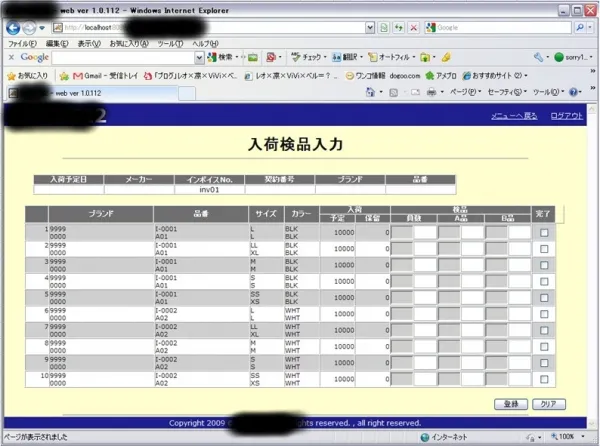Image resolution: width=600 pixels, height=446 pixels.
Task: Open the ツール(T) menu in the menu bar
Action: 170,44
